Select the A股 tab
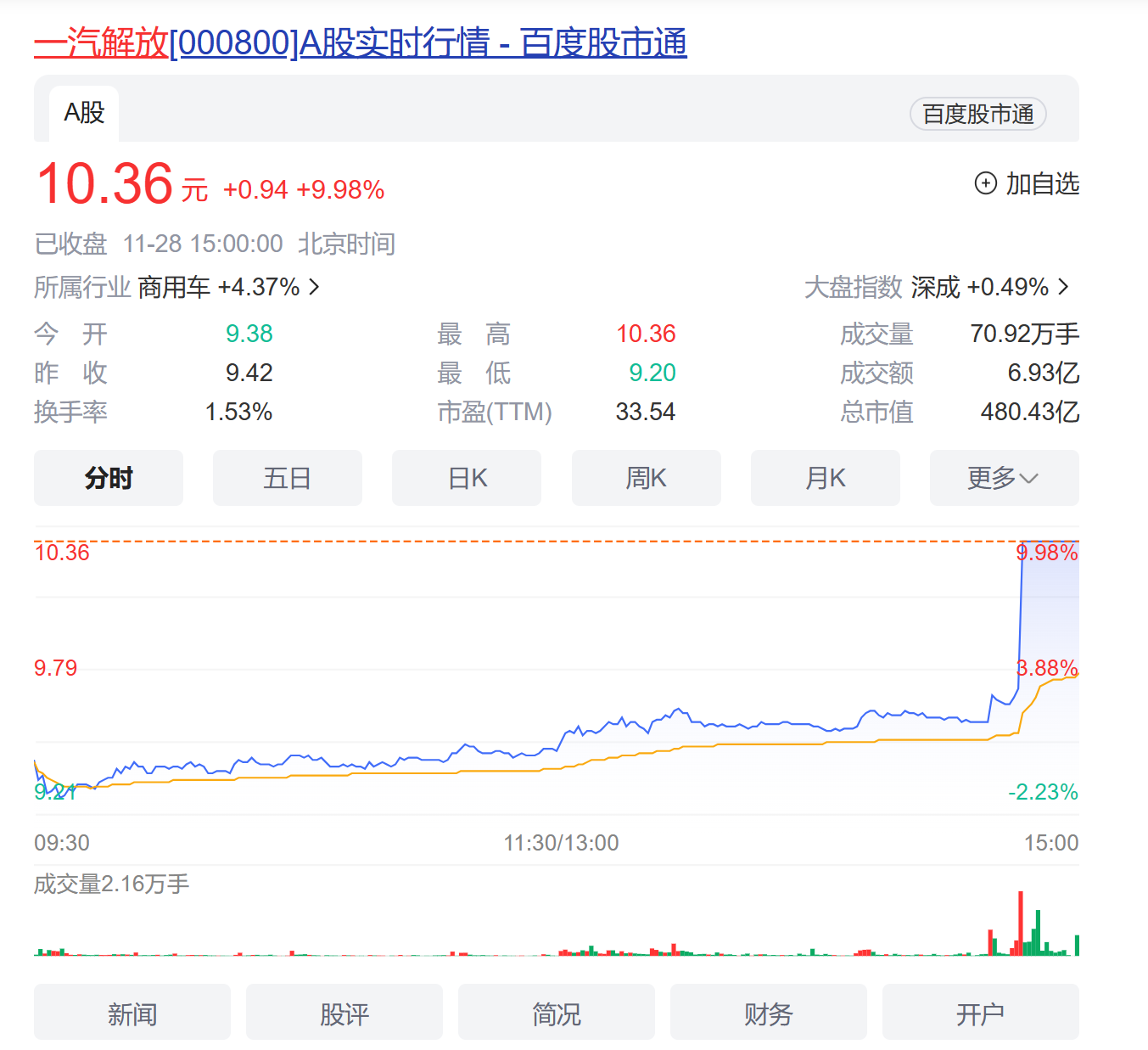The width and height of the screenshot is (1148, 1050). (84, 113)
